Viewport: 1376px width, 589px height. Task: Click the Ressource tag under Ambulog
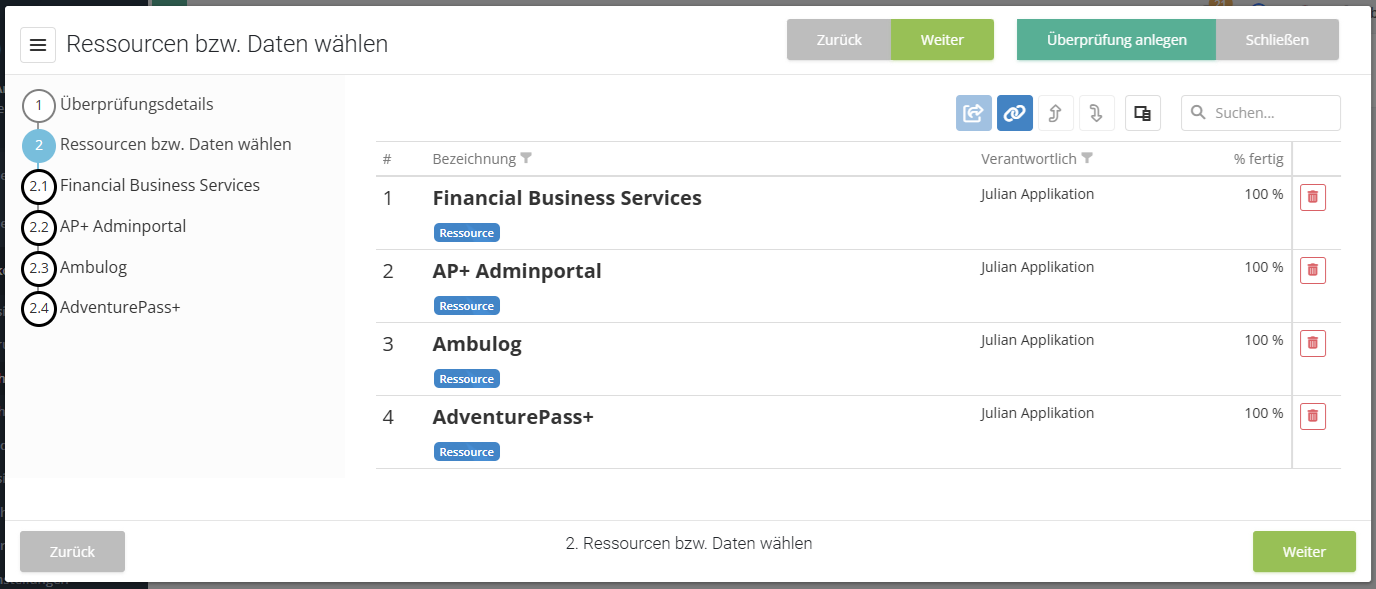(467, 379)
